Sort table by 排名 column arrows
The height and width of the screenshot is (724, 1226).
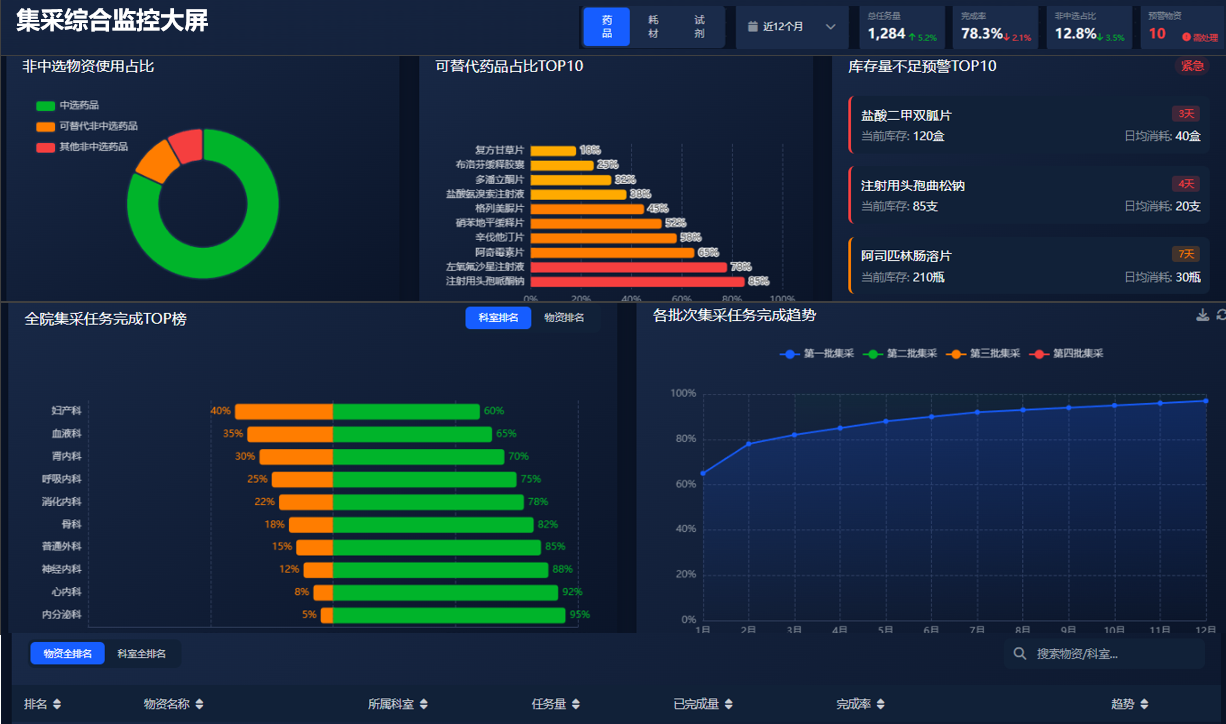57,705
